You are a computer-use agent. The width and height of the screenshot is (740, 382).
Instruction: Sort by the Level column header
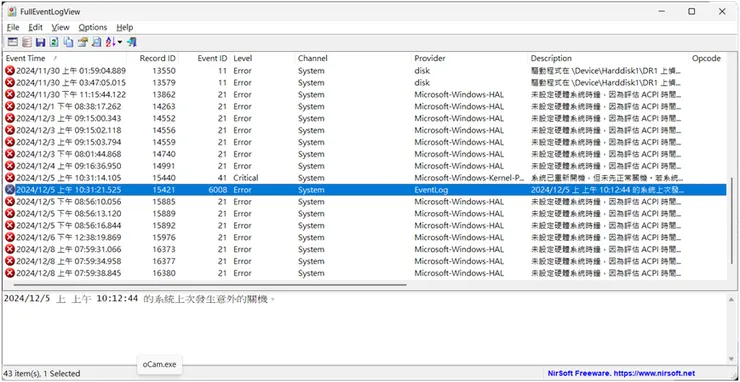[263, 59]
